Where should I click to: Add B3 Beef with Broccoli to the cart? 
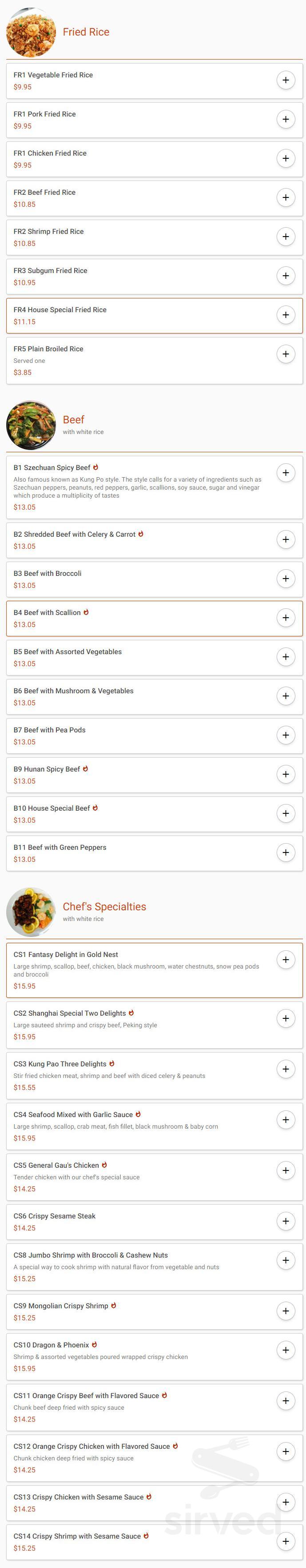pos(286,578)
